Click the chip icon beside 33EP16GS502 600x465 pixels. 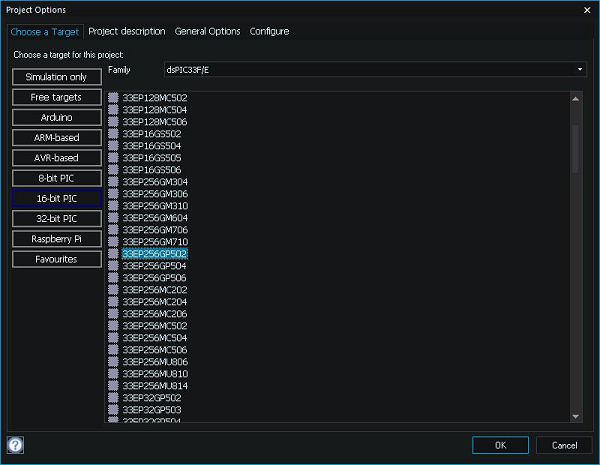(113, 134)
